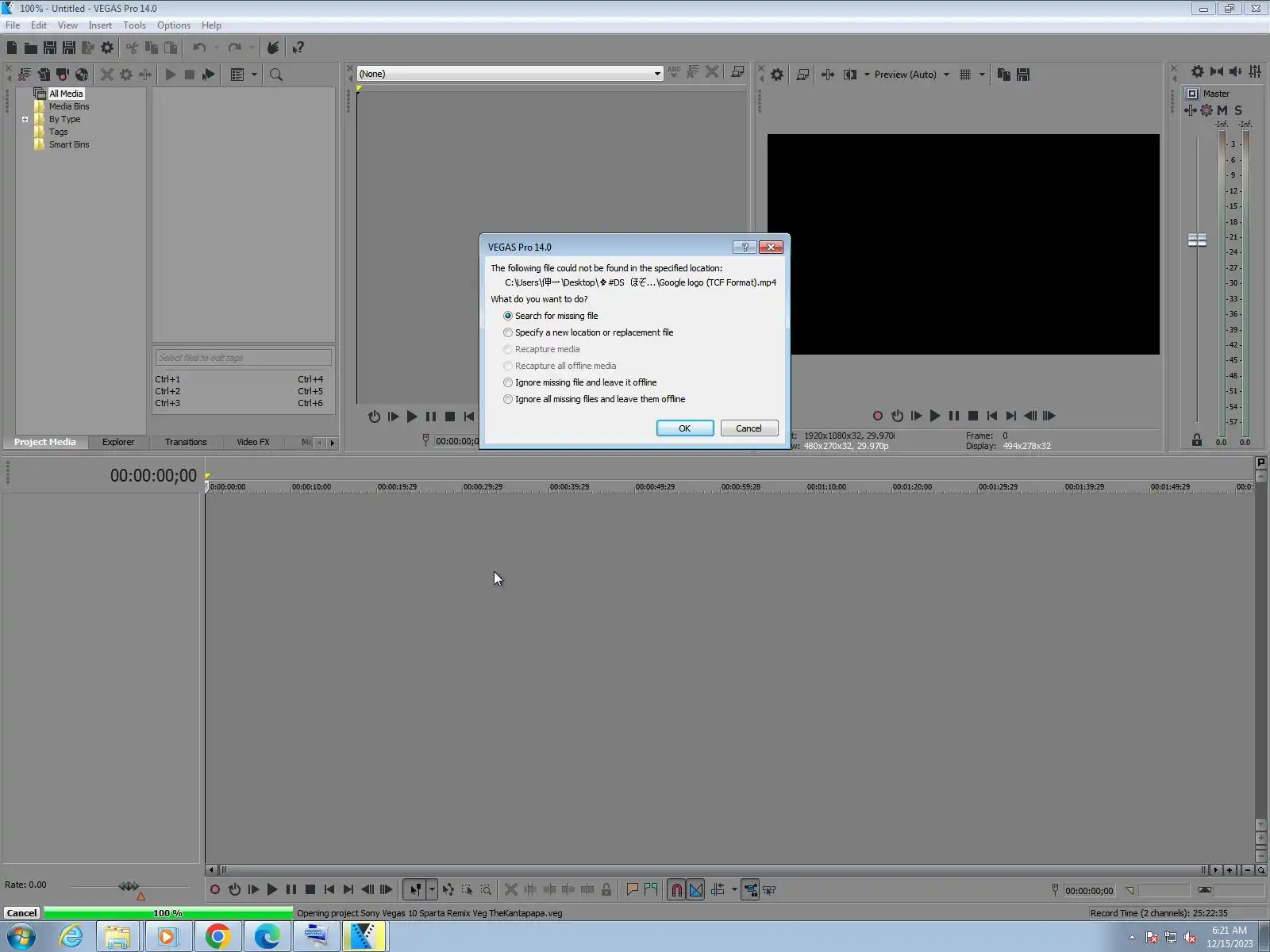This screenshot has height=952, width=1270.
Task: Click Play on timeline transport bar
Action: [x=272, y=890]
